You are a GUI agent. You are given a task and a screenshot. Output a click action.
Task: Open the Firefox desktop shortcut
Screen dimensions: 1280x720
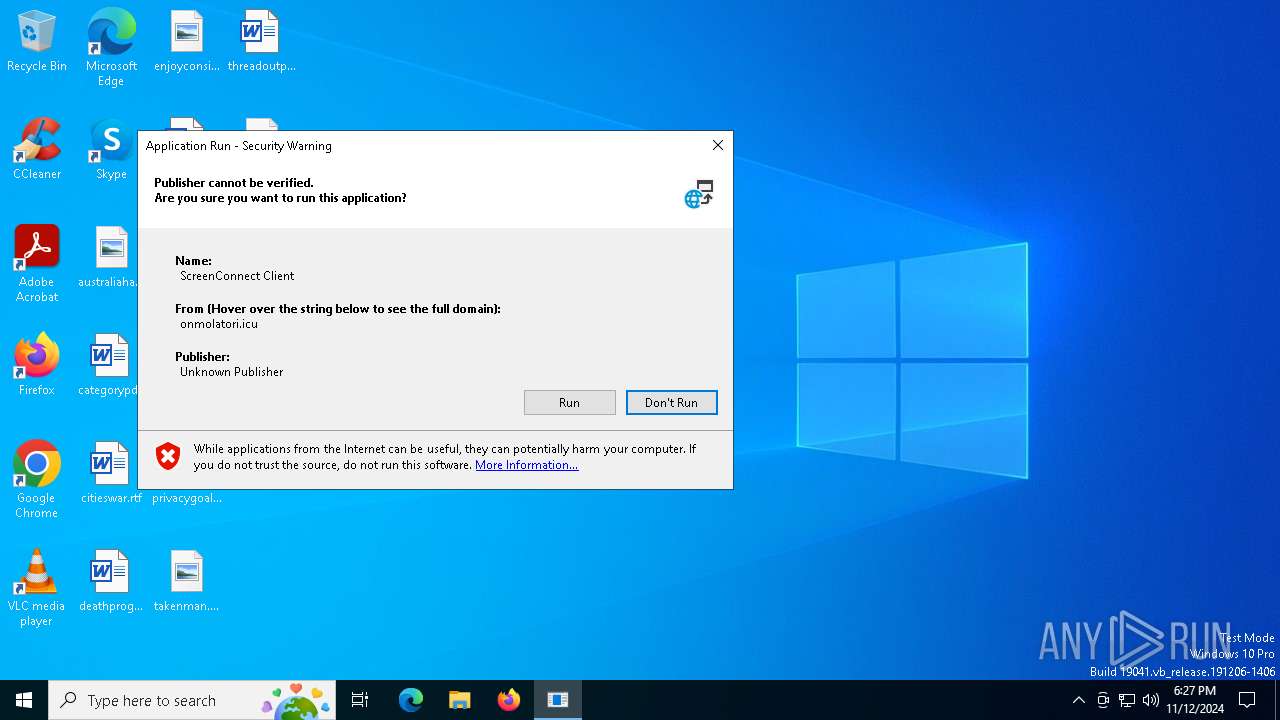click(37, 366)
